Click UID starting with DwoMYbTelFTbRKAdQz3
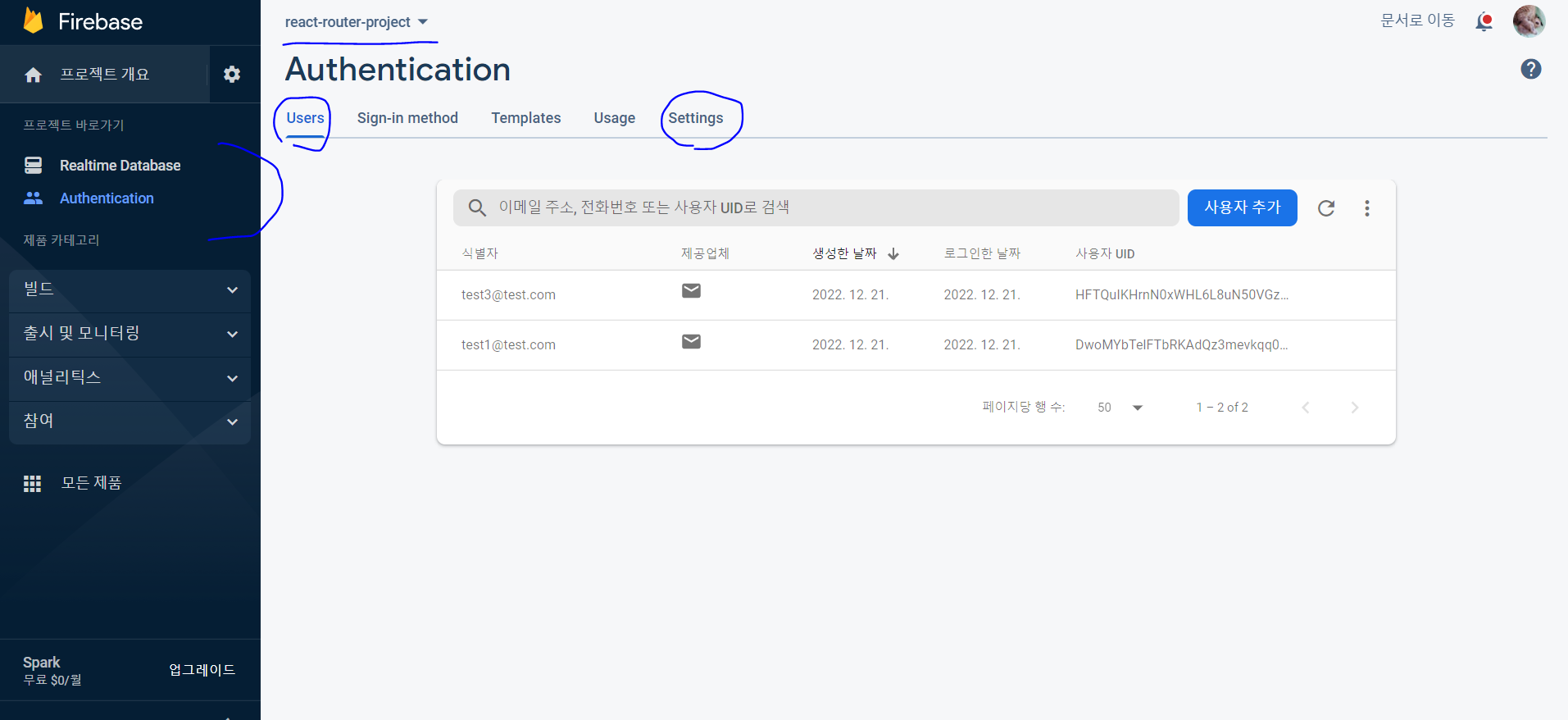The width and height of the screenshot is (1568, 720). [1181, 345]
